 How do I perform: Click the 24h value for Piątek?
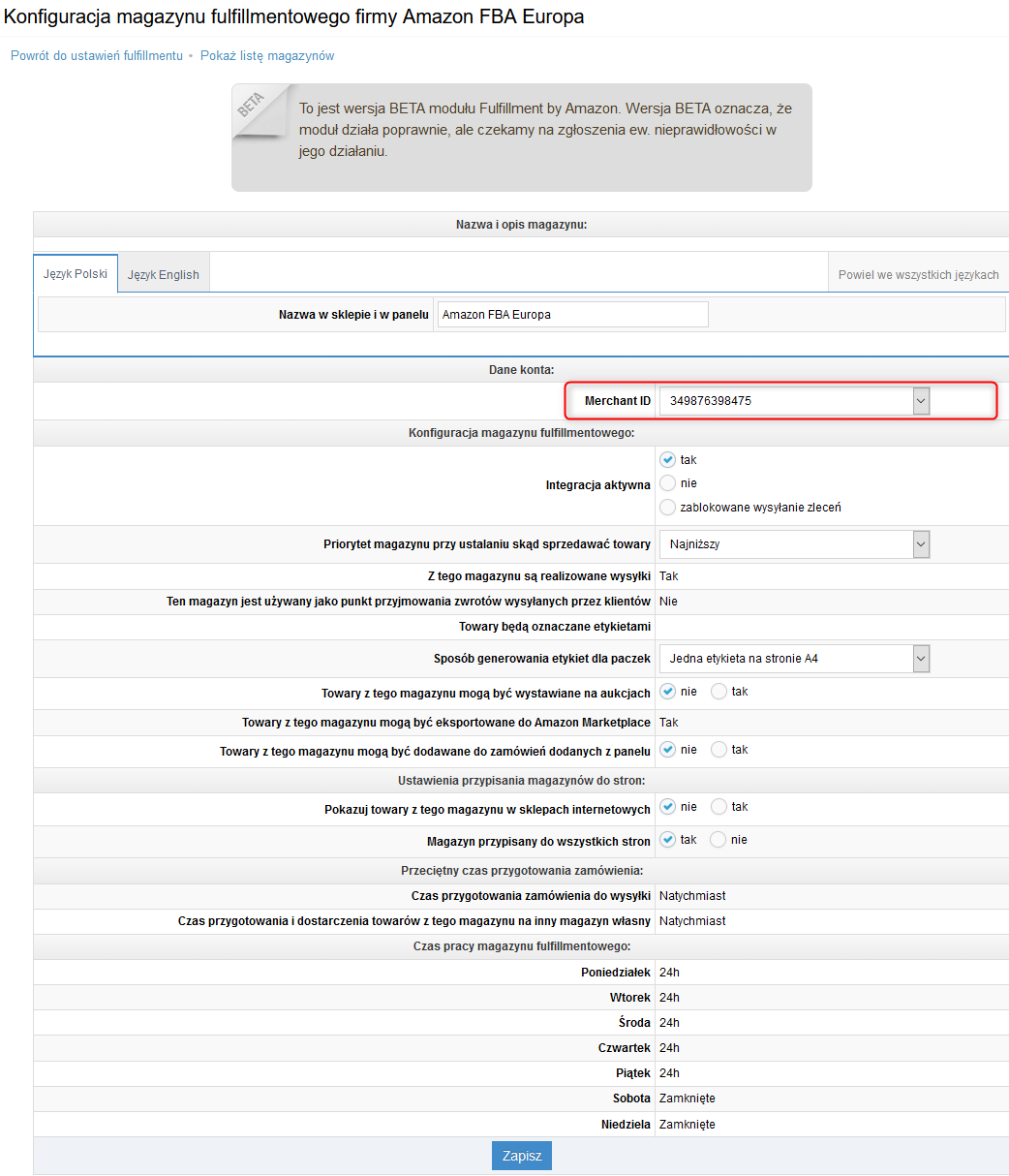tap(669, 1073)
